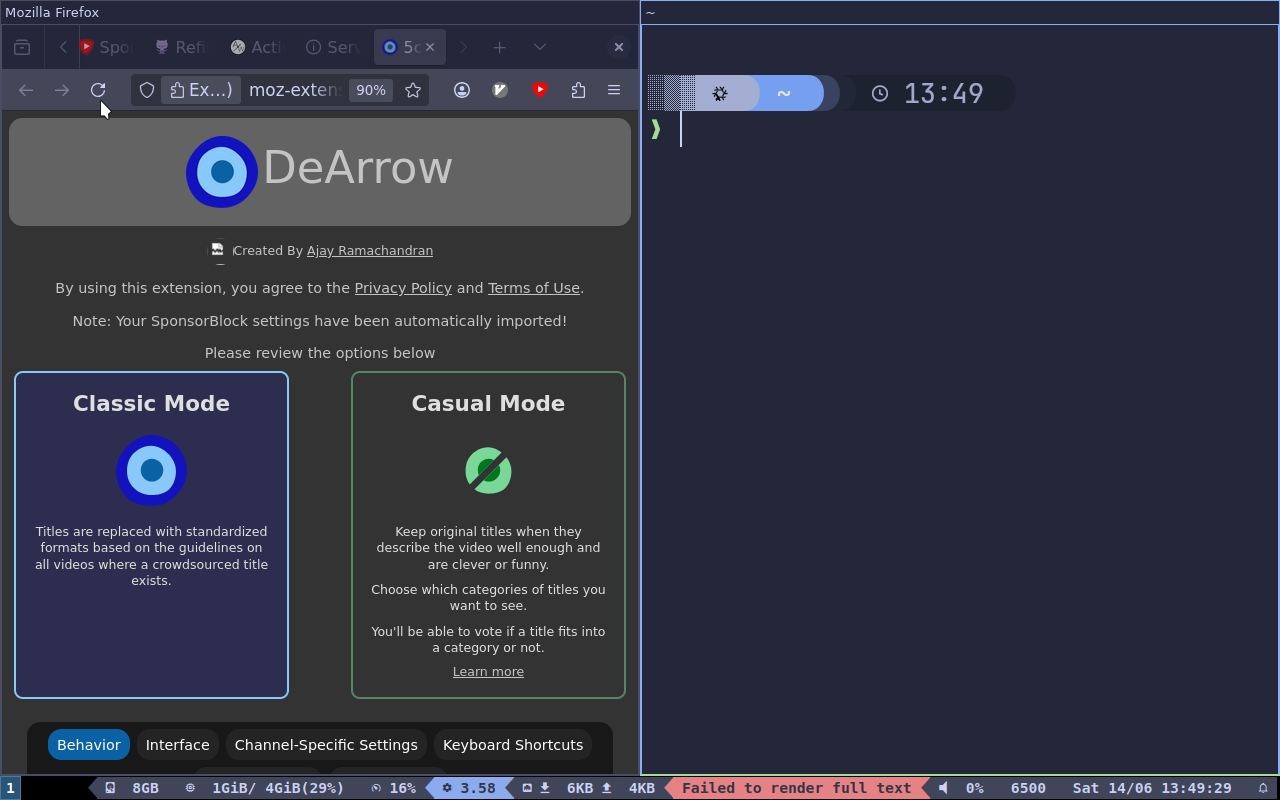The image size is (1280, 800).
Task: Click the 4KB upload indicator
Action: [629, 788]
